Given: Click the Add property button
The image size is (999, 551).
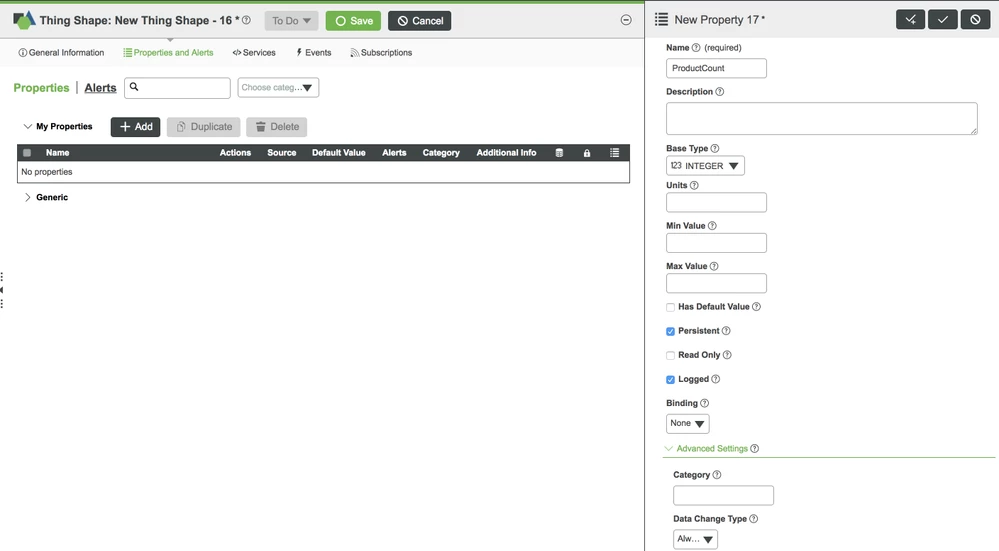Looking at the screenshot, I should coord(136,127).
